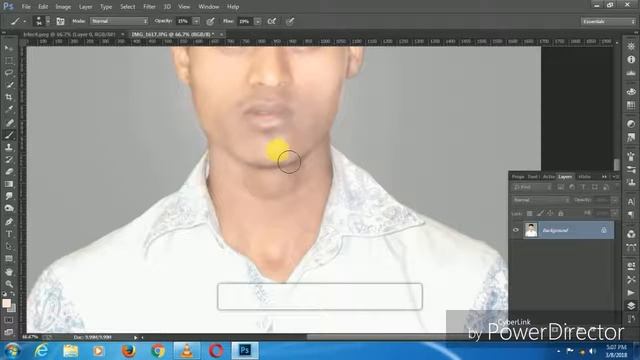The image size is (640, 360).
Task: Open the Character panel icon
Action: (631, 201)
